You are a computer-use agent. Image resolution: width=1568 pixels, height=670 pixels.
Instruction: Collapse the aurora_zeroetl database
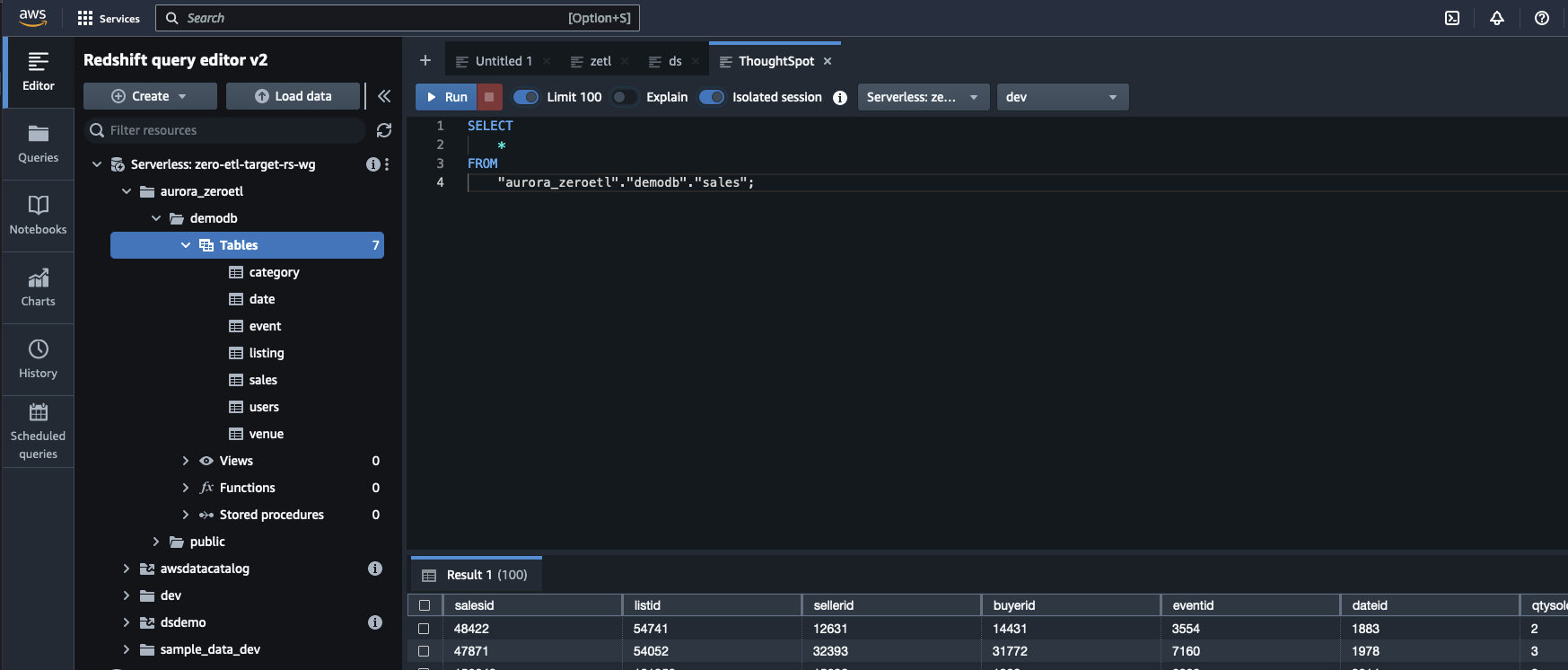127,191
